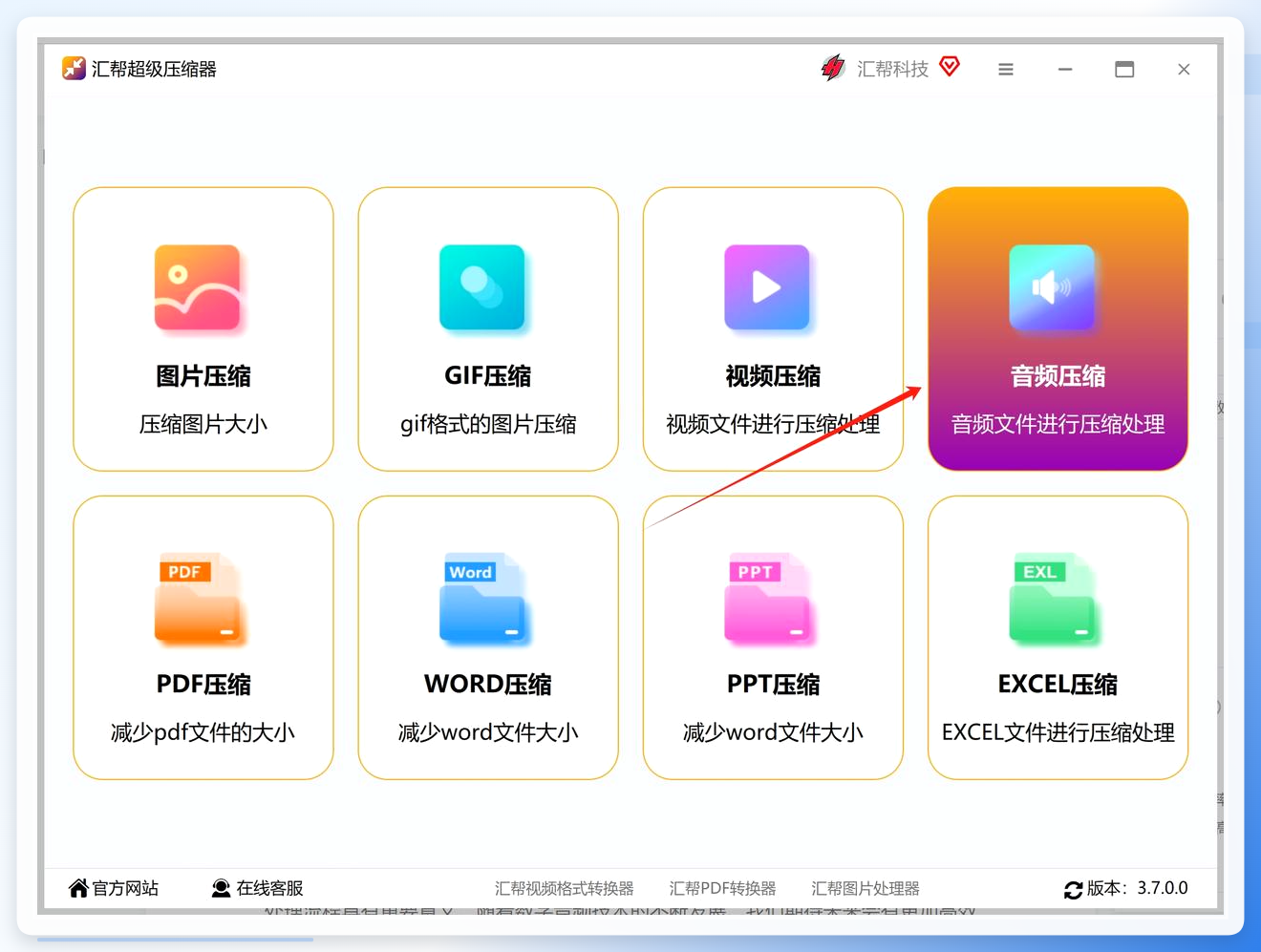Close the compressor window
Image resolution: width=1261 pixels, height=952 pixels.
click(x=1184, y=69)
